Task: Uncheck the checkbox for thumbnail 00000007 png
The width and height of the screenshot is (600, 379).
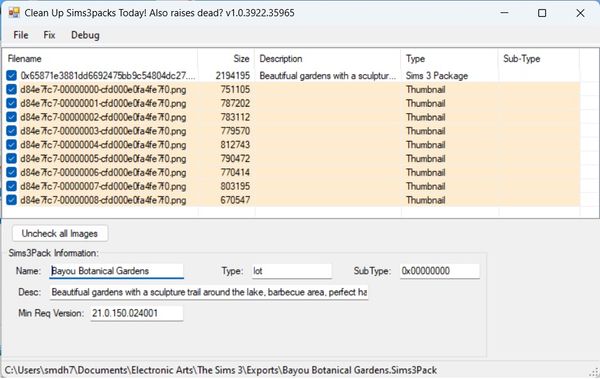Action: coord(11,186)
